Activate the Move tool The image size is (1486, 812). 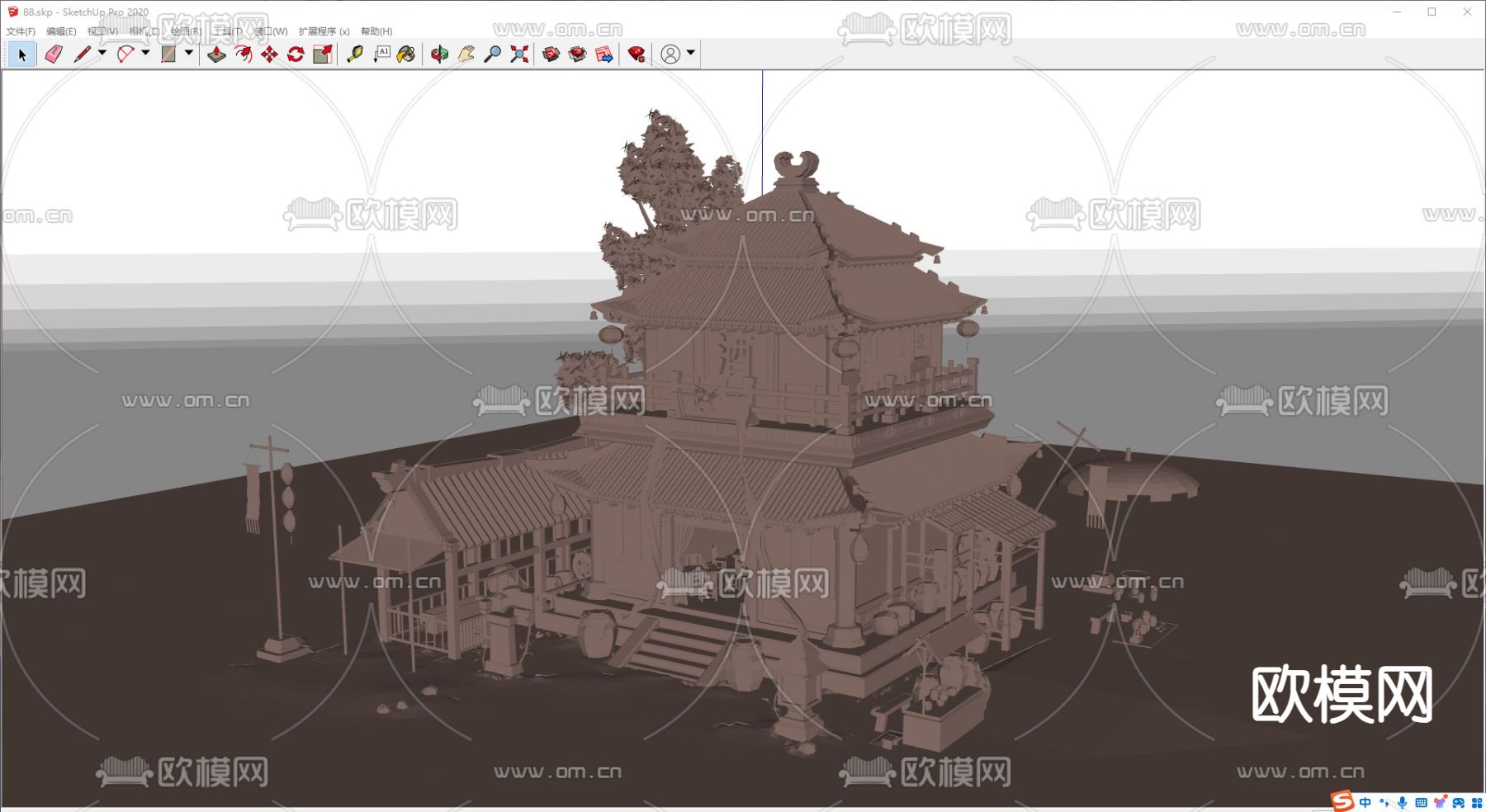[268, 54]
